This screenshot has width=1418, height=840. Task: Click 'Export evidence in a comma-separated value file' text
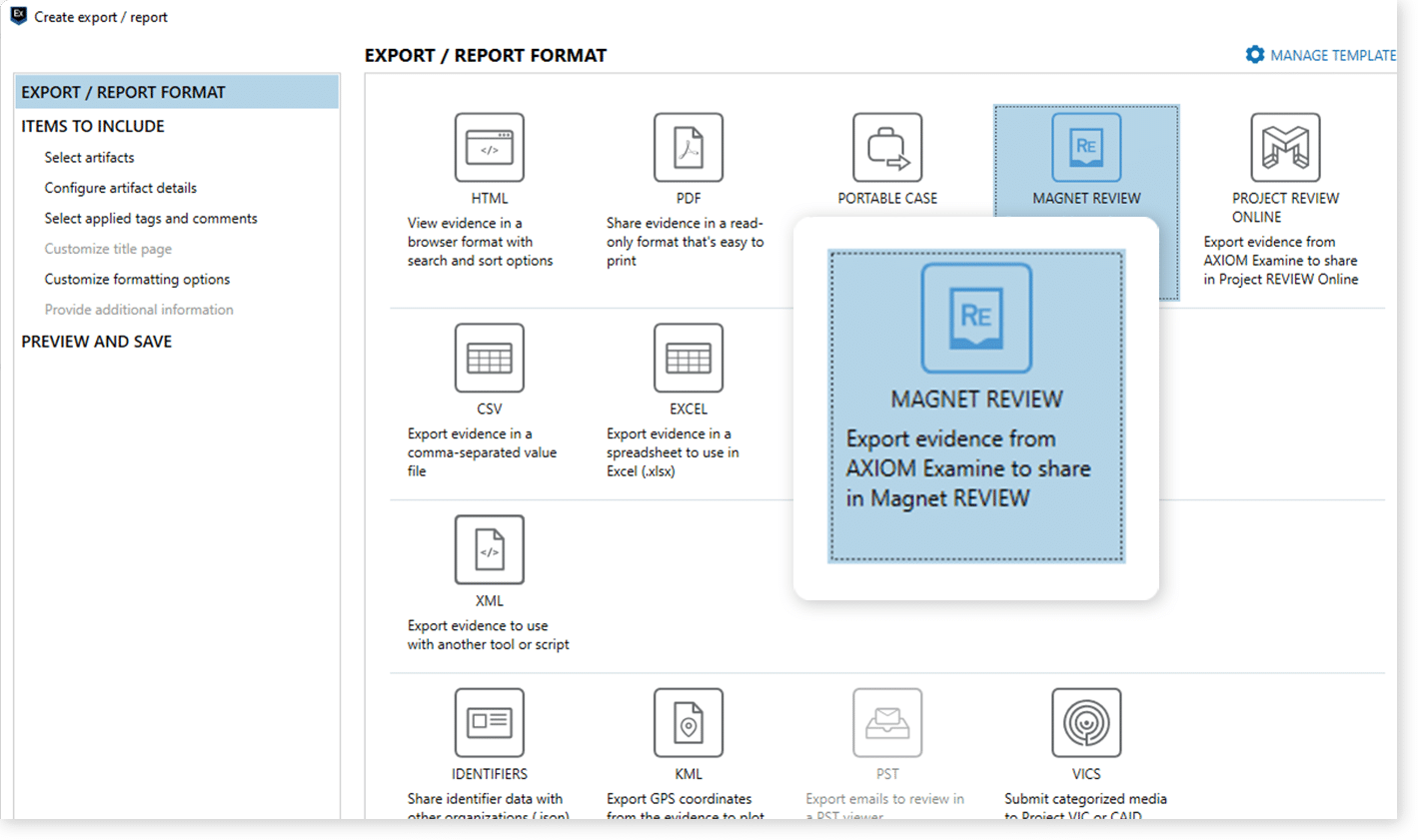pos(482,452)
